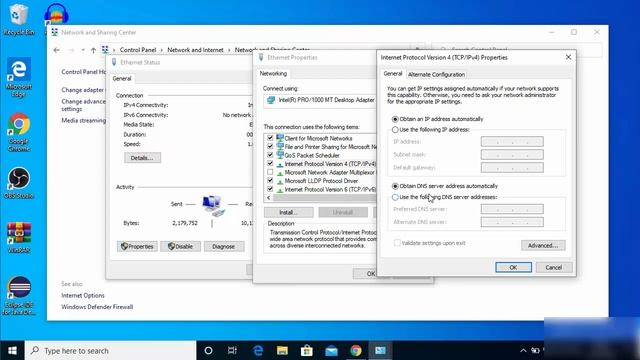This screenshot has width=640, height=360.
Task: Go to Network and Internet breadcrumb
Action: (x=195, y=50)
